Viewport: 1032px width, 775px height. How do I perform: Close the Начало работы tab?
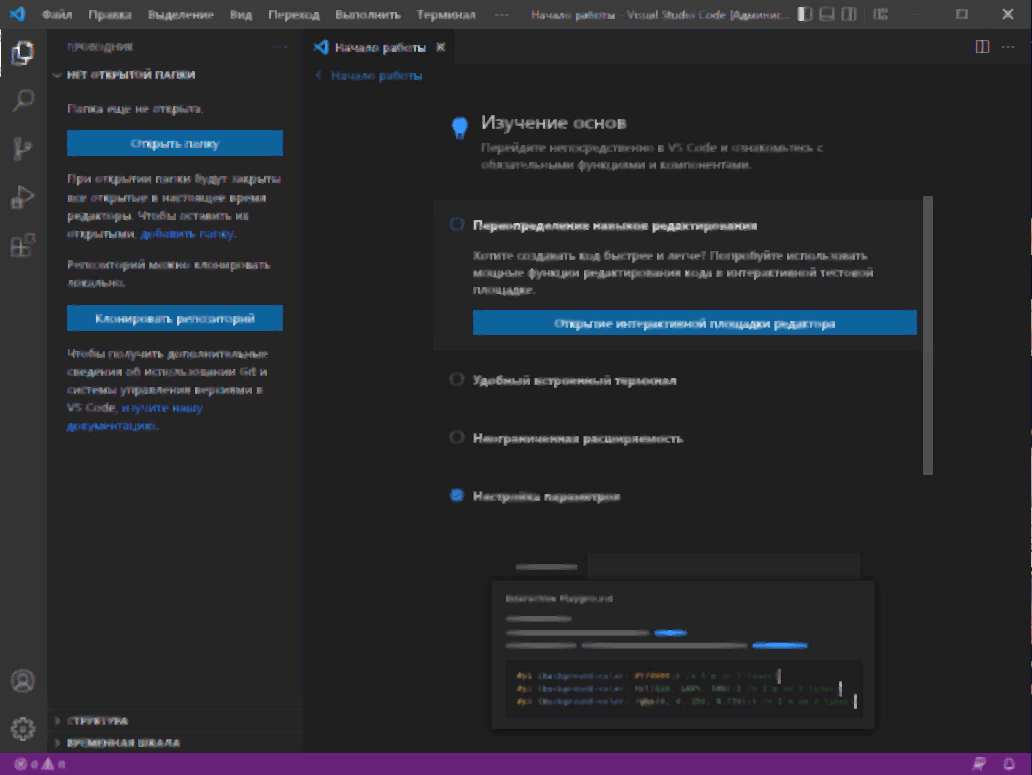coord(440,47)
